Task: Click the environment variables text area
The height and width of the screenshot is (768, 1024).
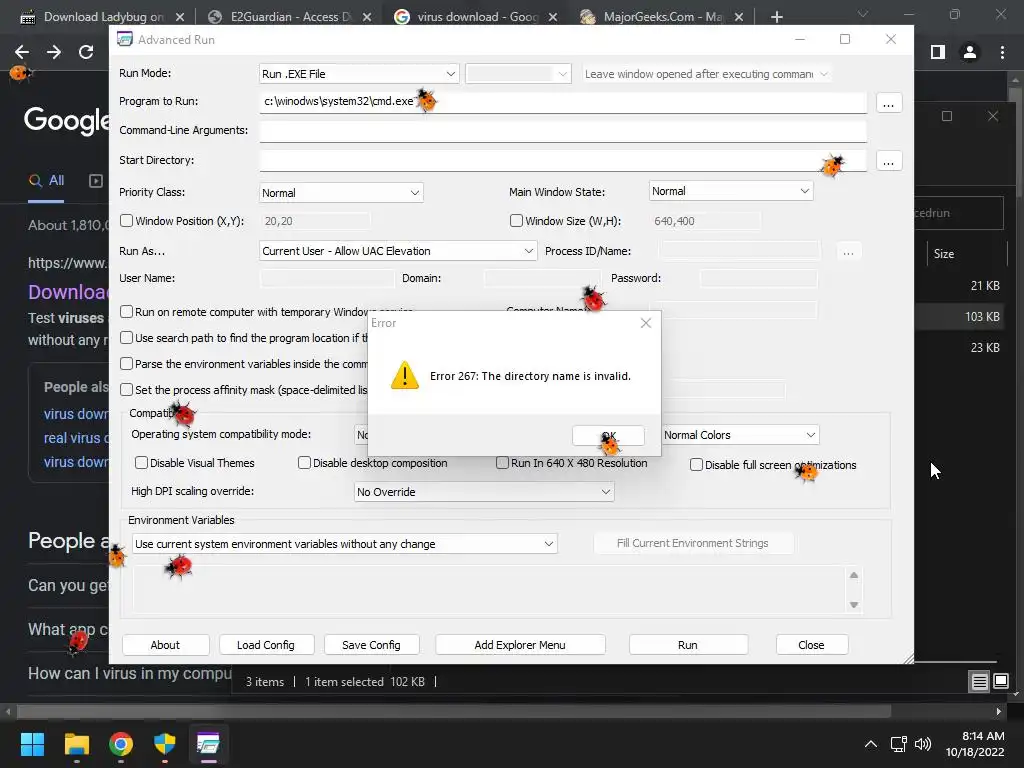Action: point(490,590)
